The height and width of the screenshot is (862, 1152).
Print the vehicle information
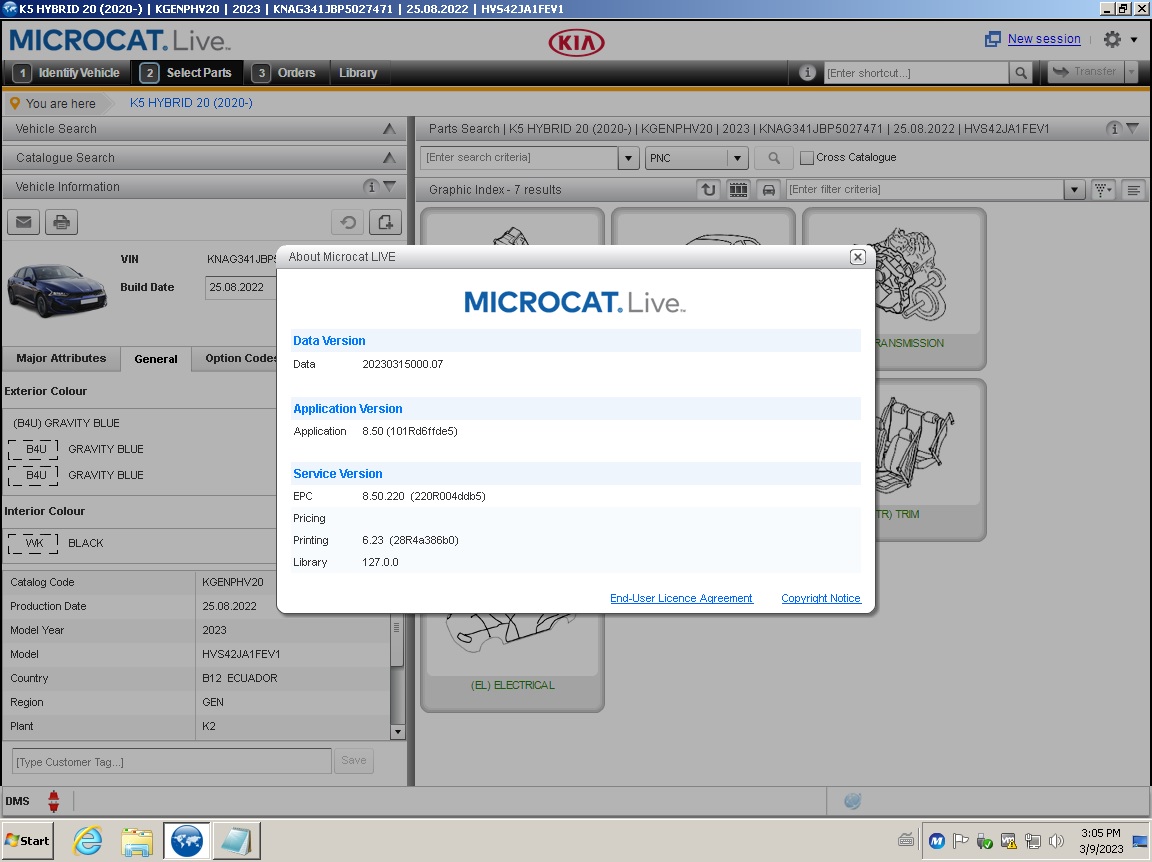pyautogui.click(x=61, y=222)
